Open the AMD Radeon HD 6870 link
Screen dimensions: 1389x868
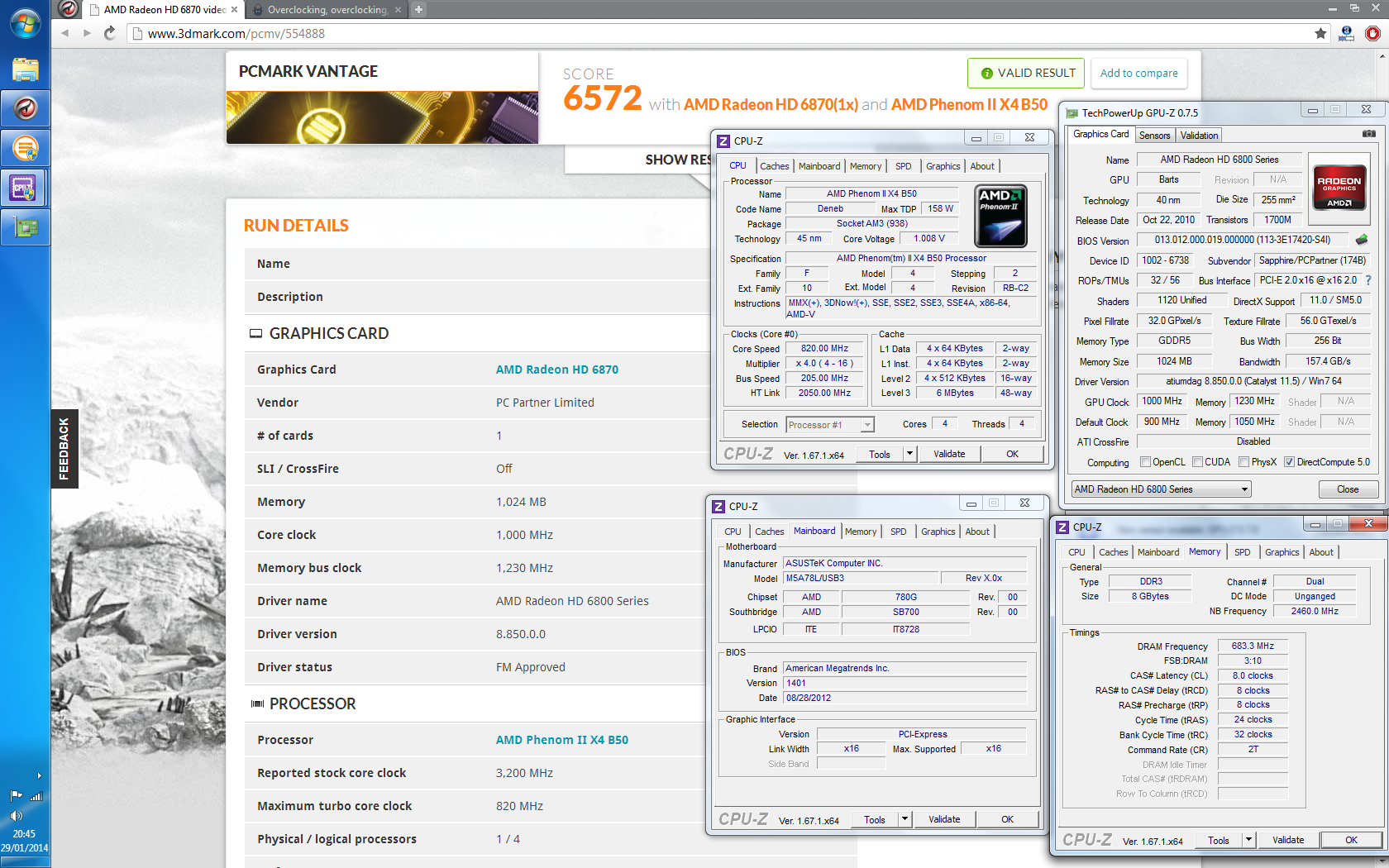pyautogui.click(x=556, y=370)
